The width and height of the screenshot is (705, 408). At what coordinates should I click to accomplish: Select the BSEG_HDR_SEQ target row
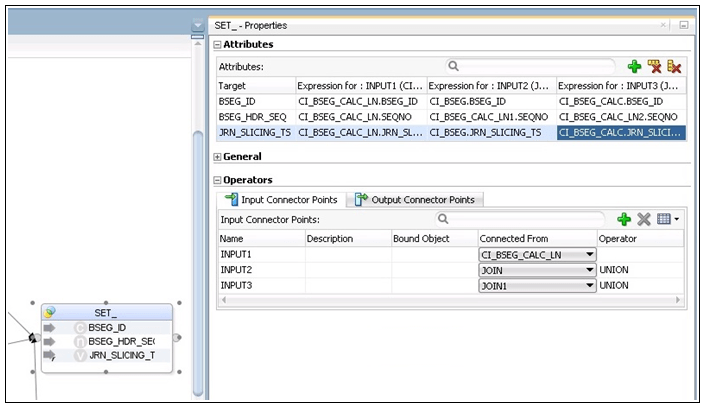(x=451, y=117)
